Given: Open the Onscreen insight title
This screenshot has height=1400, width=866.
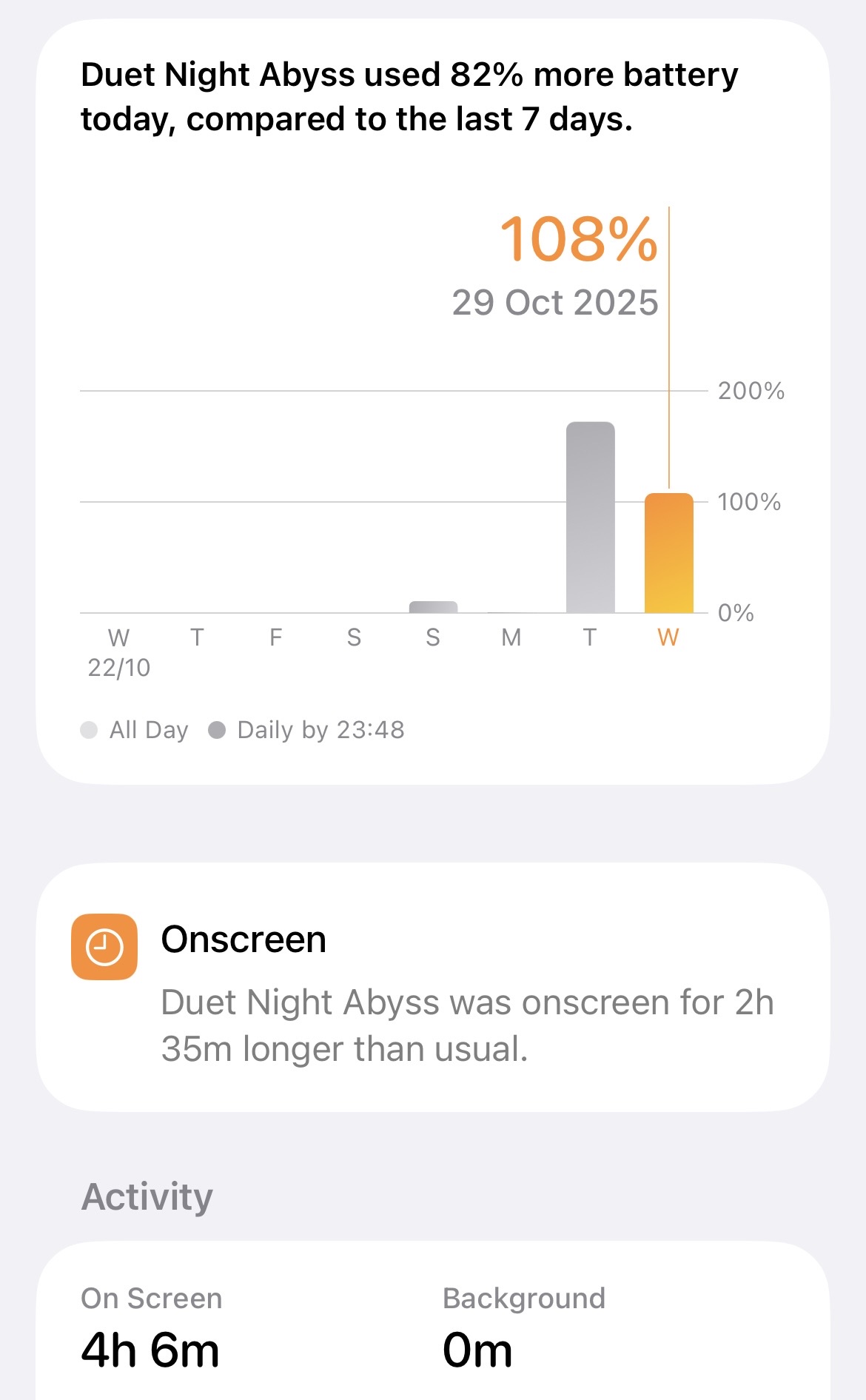Looking at the screenshot, I should 244,940.
